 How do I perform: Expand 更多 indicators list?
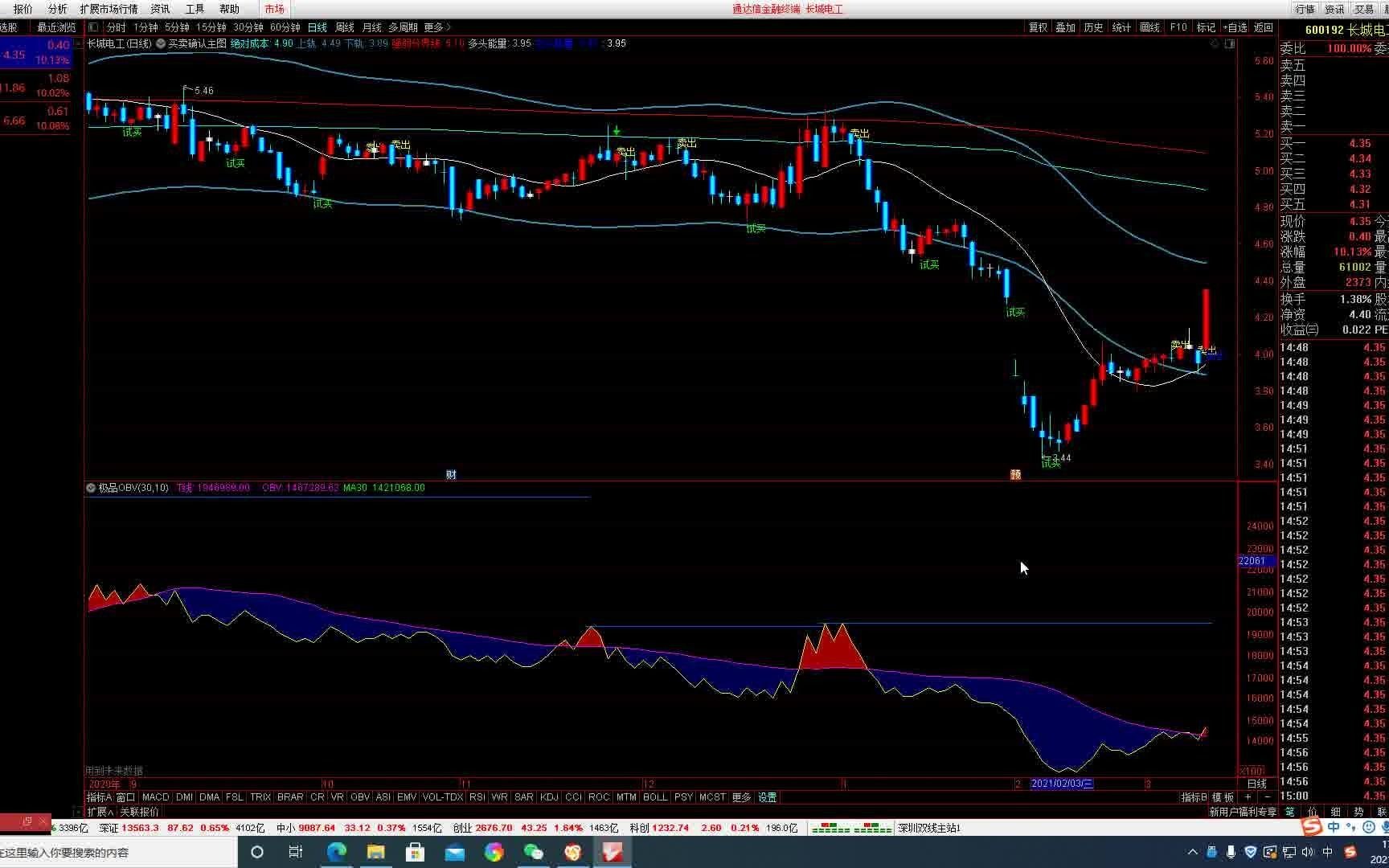741,797
